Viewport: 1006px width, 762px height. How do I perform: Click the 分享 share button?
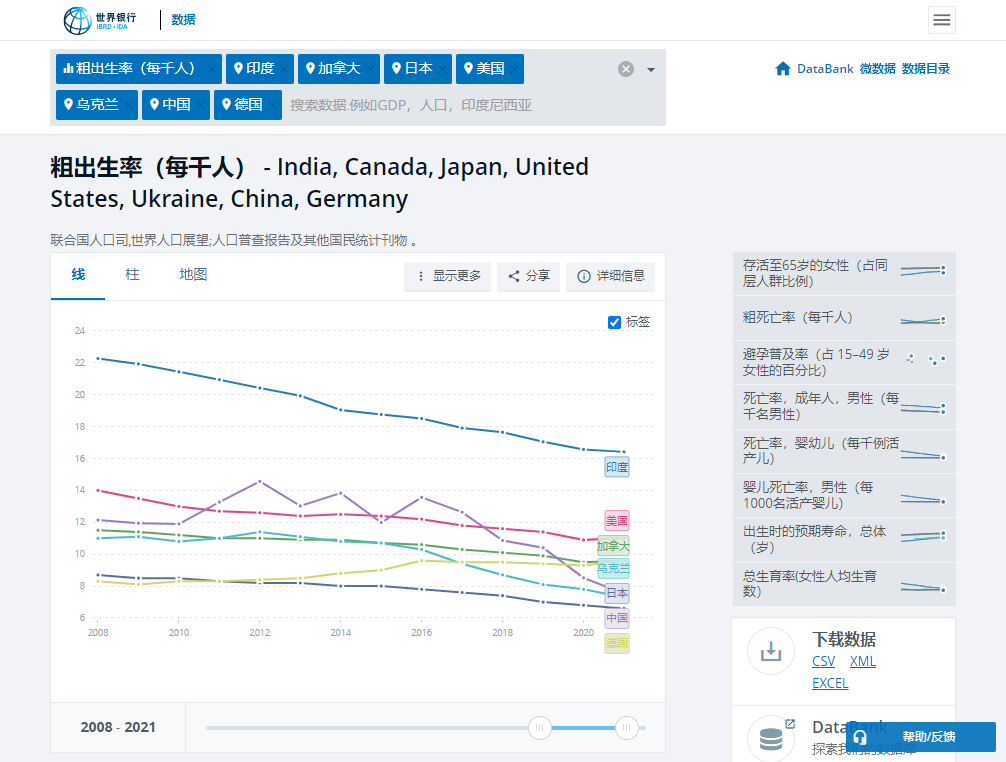529,276
